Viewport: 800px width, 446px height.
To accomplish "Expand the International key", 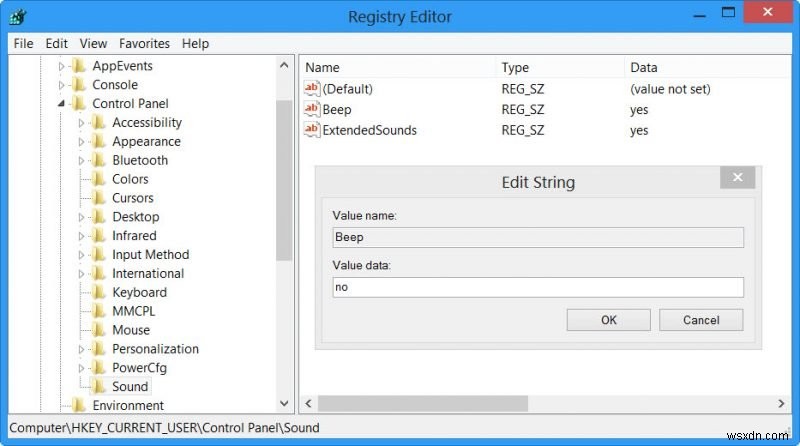I will [81, 274].
